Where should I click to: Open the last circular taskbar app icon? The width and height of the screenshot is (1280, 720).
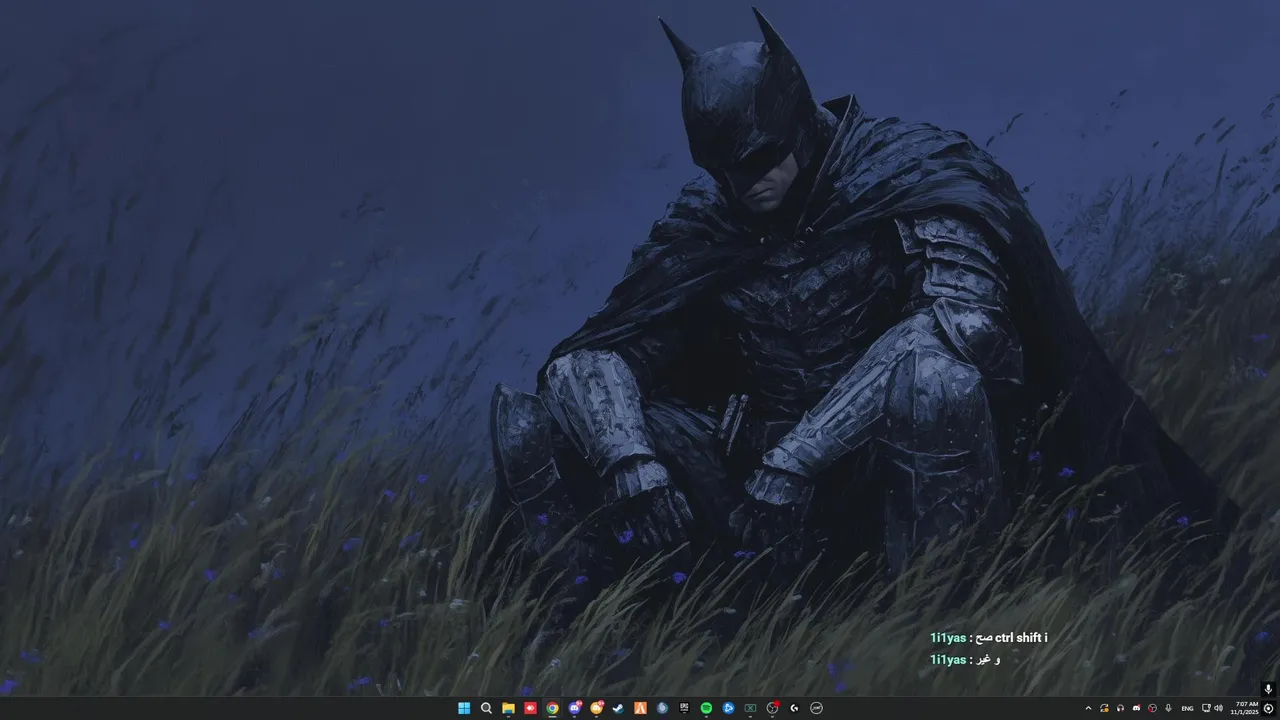pyautogui.click(x=816, y=708)
